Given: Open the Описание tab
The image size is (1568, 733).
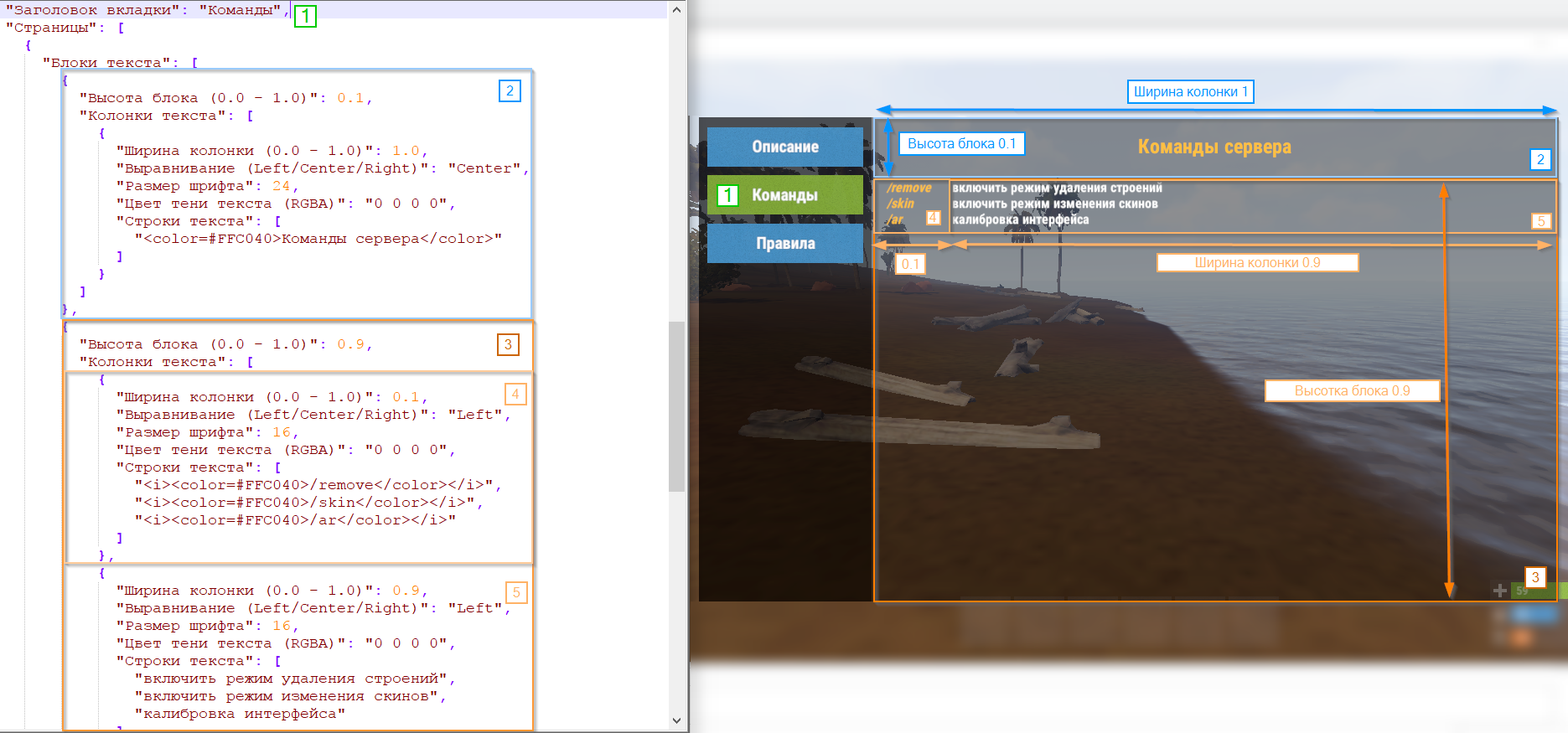Looking at the screenshot, I should coord(784,147).
